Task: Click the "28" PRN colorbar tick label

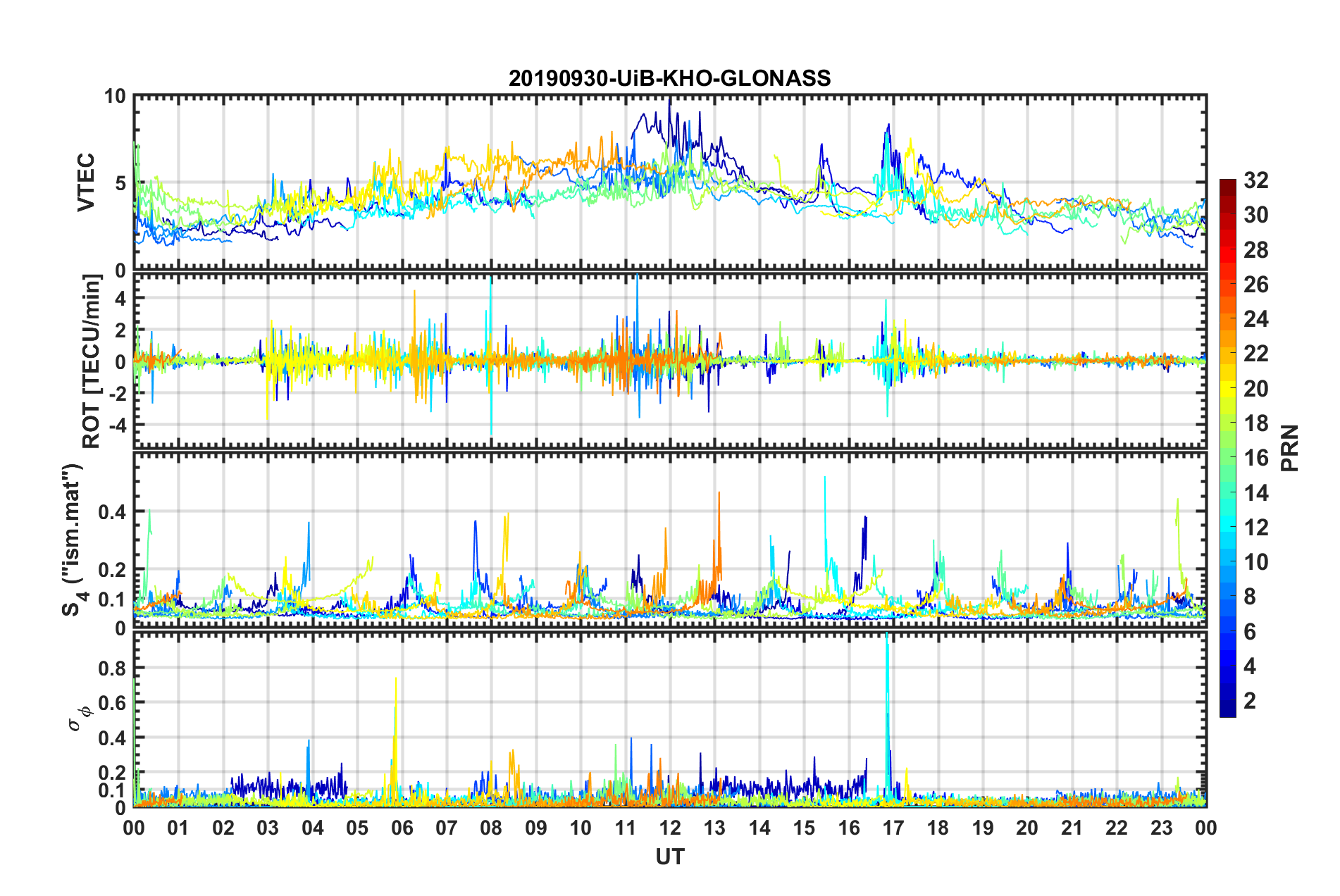Action: (1255, 250)
